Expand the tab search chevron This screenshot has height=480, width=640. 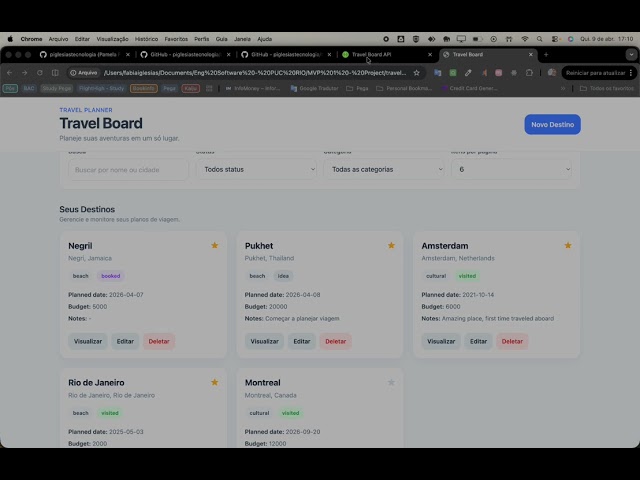631,54
